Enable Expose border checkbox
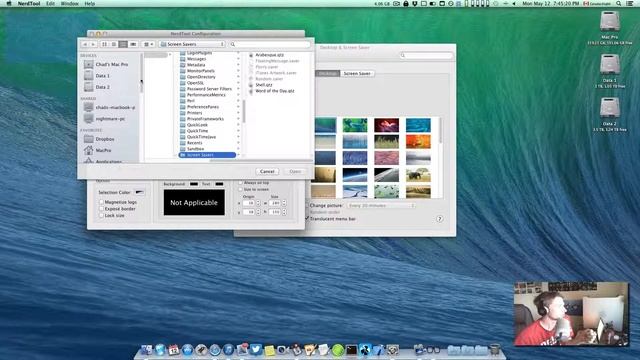Image resolution: width=640 pixels, height=360 pixels. [x=102, y=209]
